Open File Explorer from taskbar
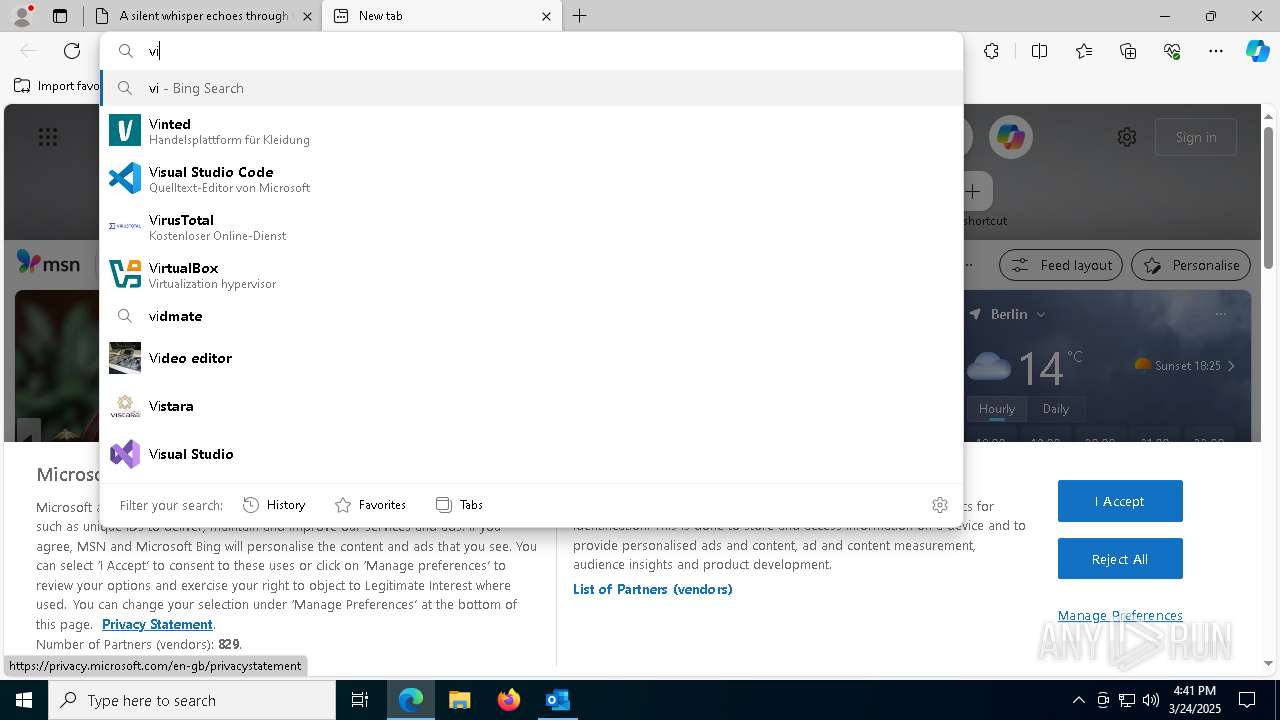This screenshot has width=1280, height=720. click(459, 700)
